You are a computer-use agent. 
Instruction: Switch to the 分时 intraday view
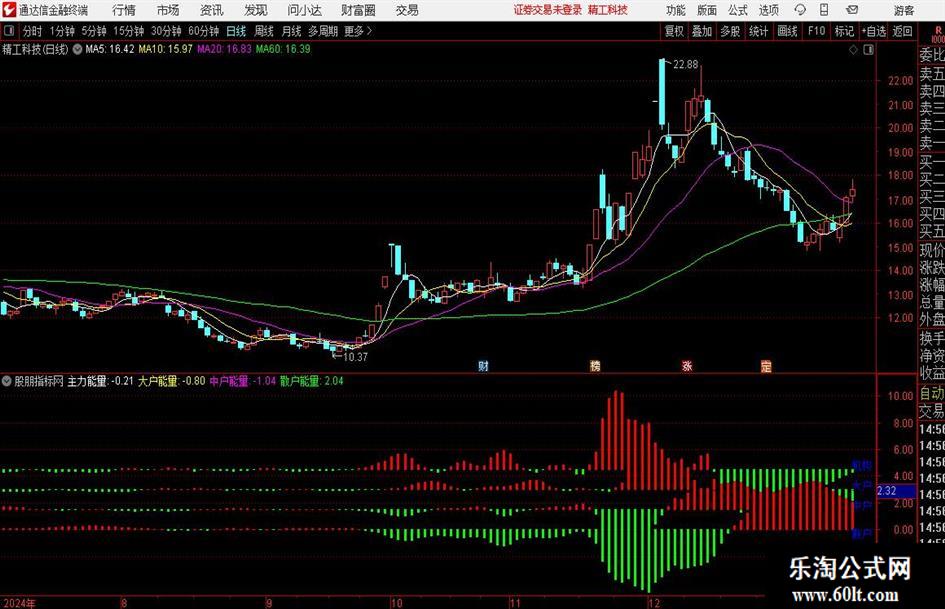33,31
